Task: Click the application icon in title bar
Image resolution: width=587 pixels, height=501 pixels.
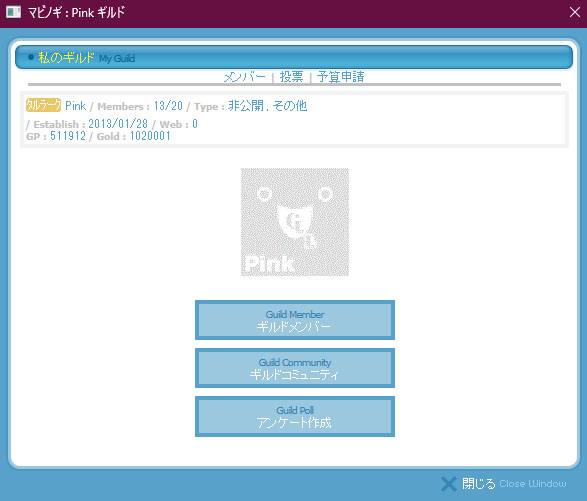Action: point(13,12)
